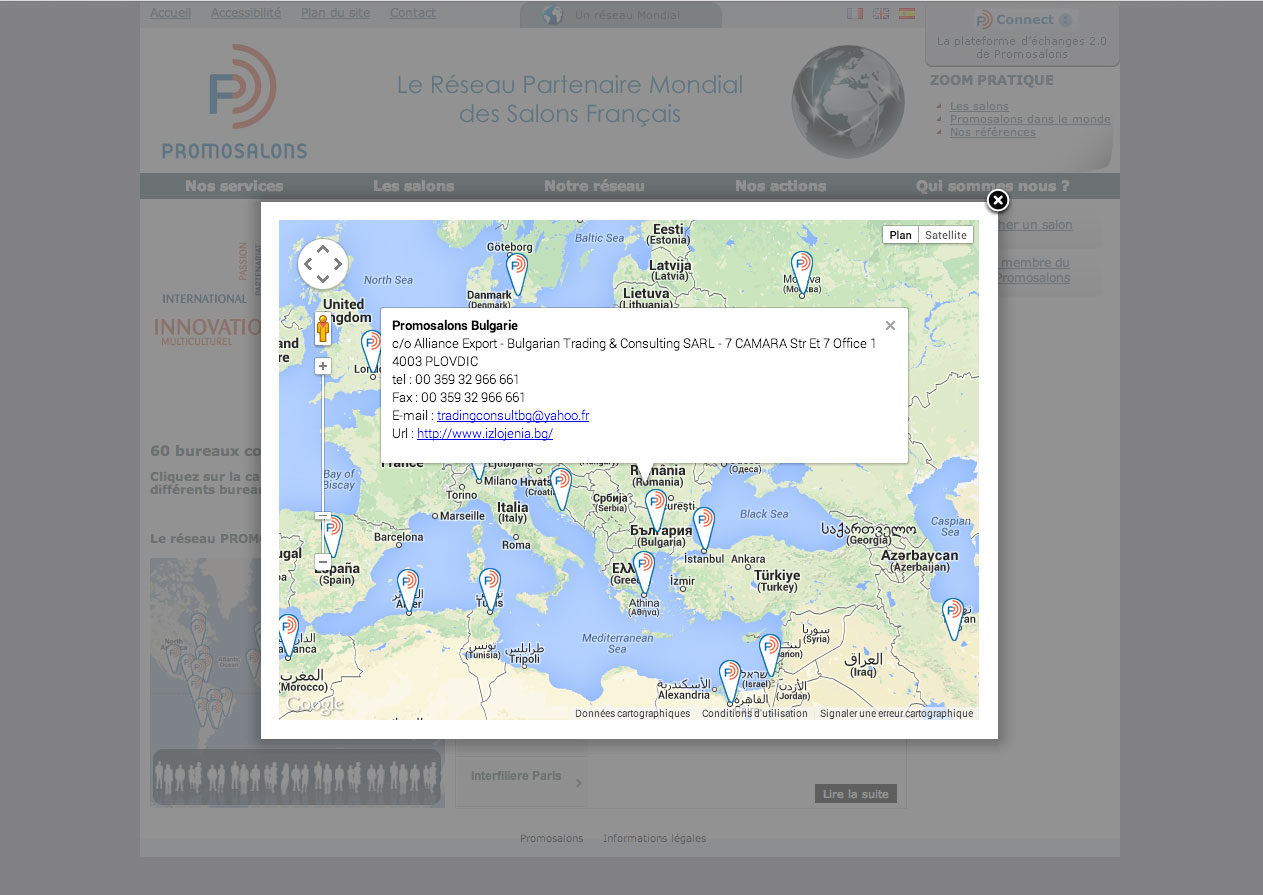The width and height of the screenshot is (1263, 895).
Task: Click the map zoom slider handle
Action: click(323, 516)
